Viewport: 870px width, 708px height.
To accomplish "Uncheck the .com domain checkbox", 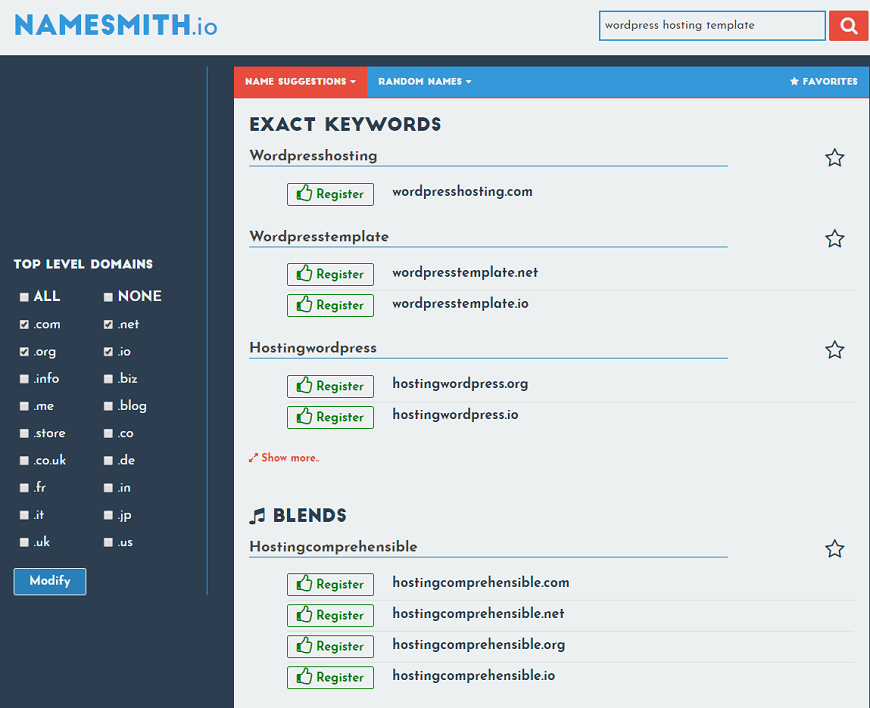I will (24, 325).
